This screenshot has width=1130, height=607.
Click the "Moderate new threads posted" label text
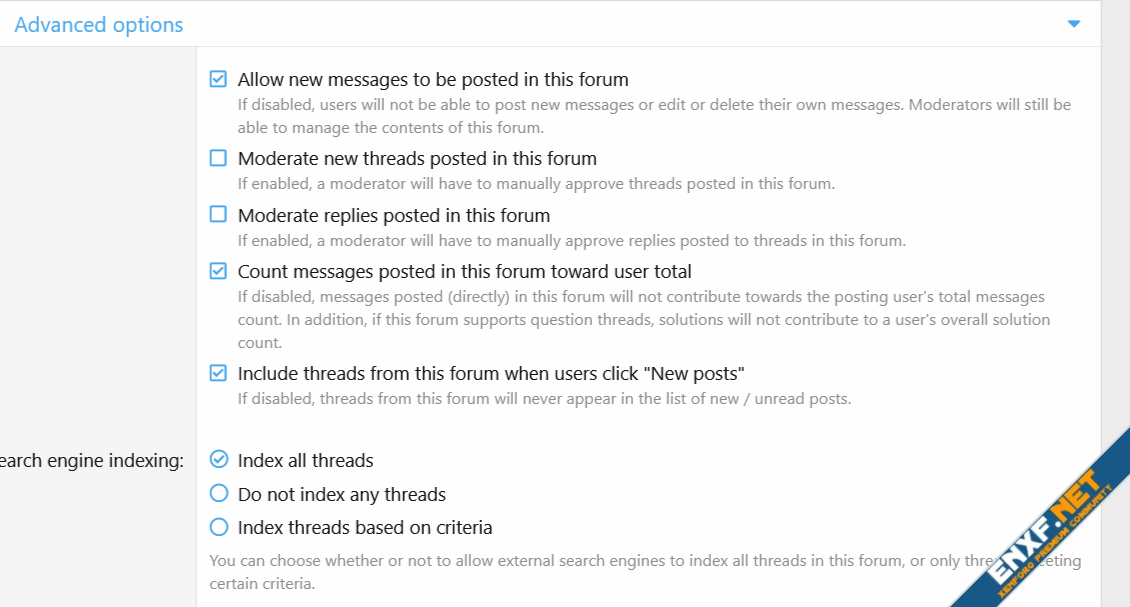pos(417,159)
